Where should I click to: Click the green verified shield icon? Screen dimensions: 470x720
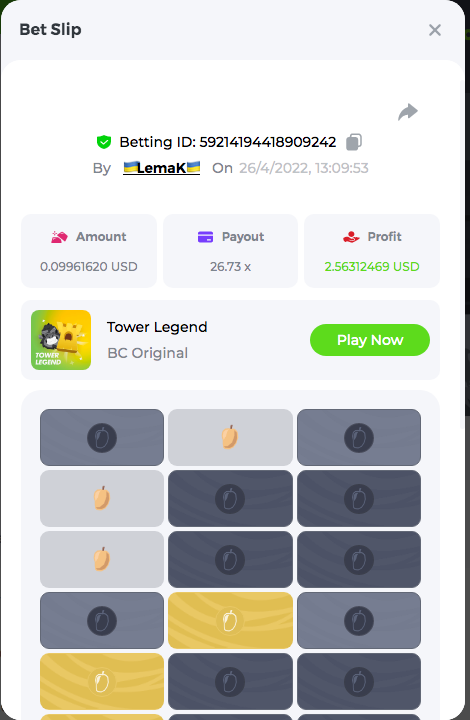104,142
